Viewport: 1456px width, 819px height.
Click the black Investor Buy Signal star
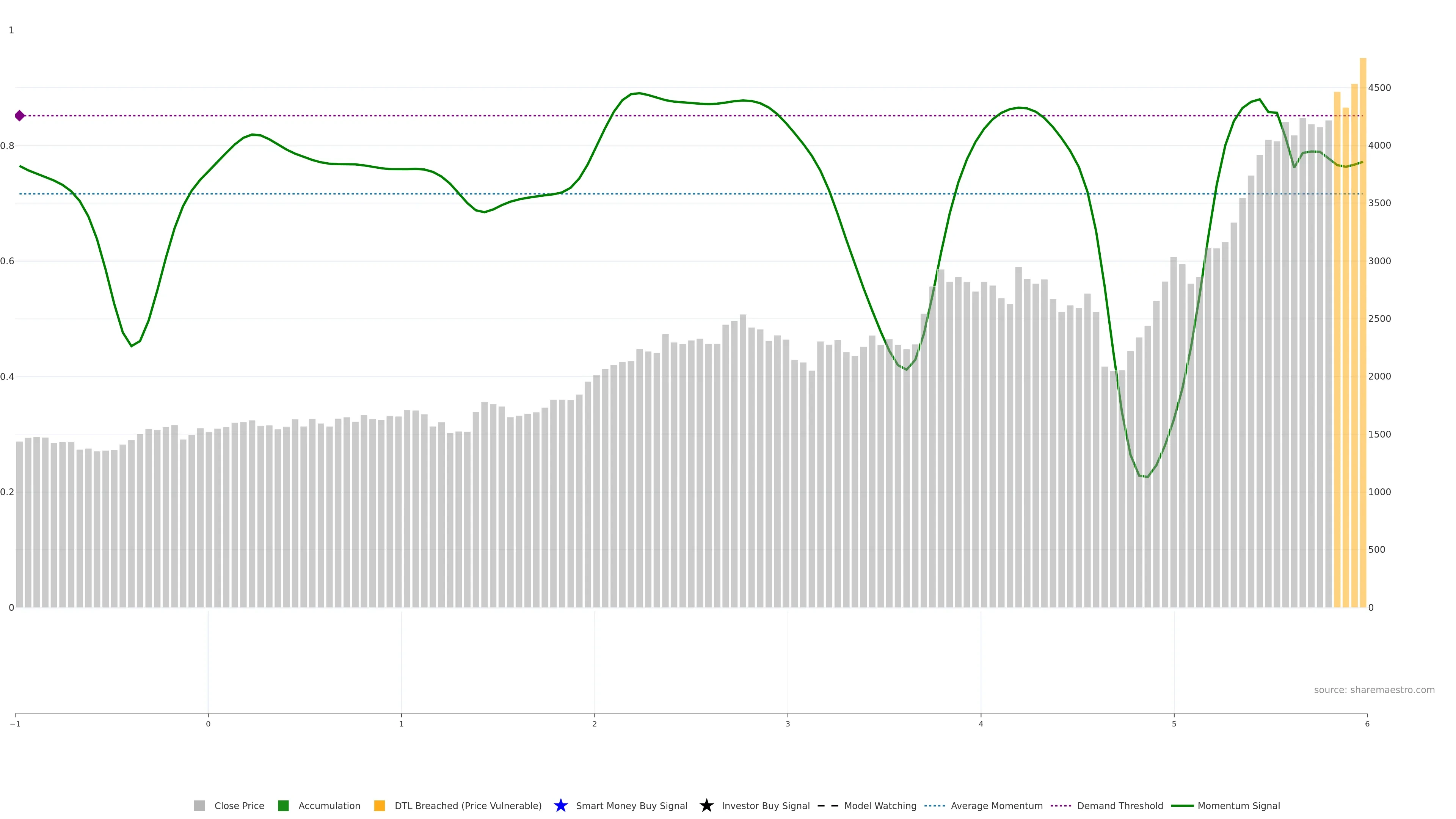click(706, 805)
